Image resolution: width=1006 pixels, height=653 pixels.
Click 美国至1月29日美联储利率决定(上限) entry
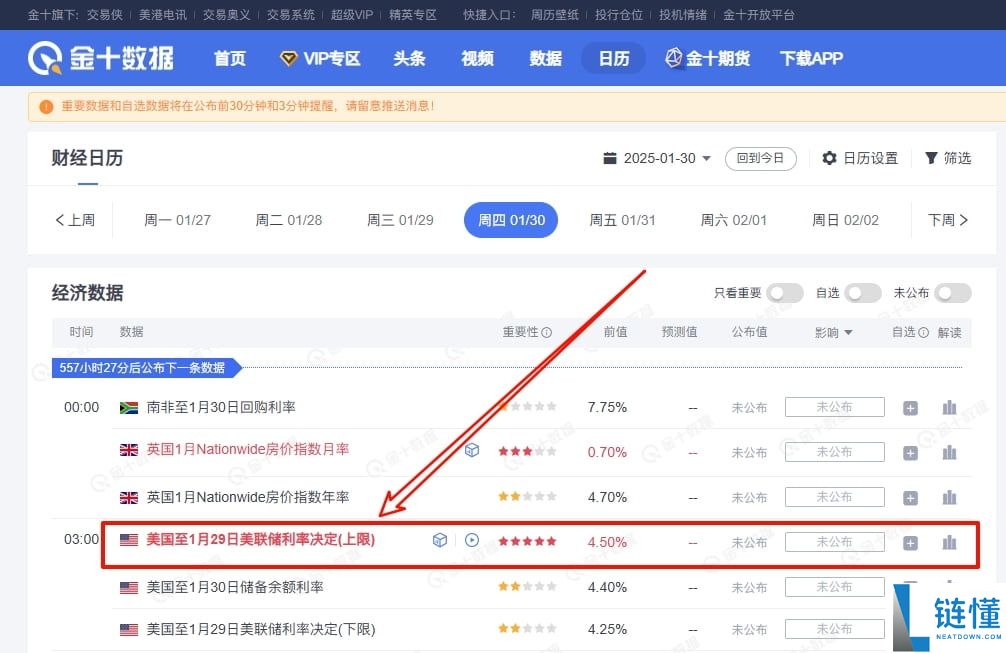(x=260, y=539)
